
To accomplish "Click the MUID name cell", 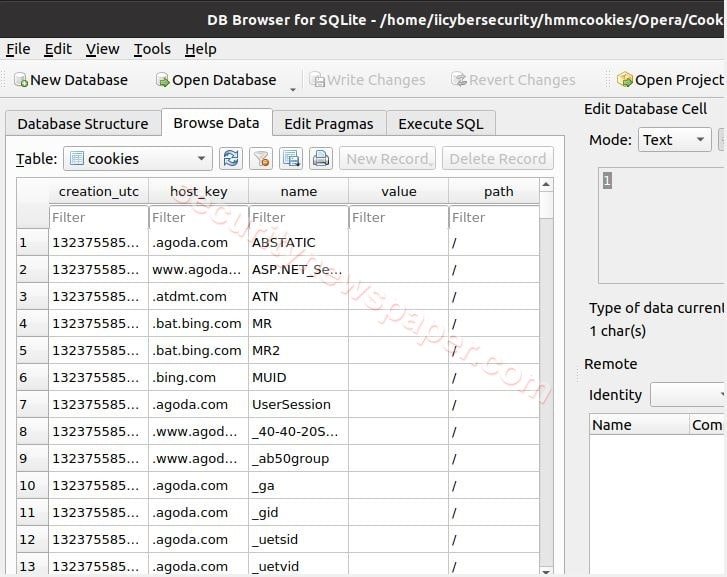I will pos(299,377).
